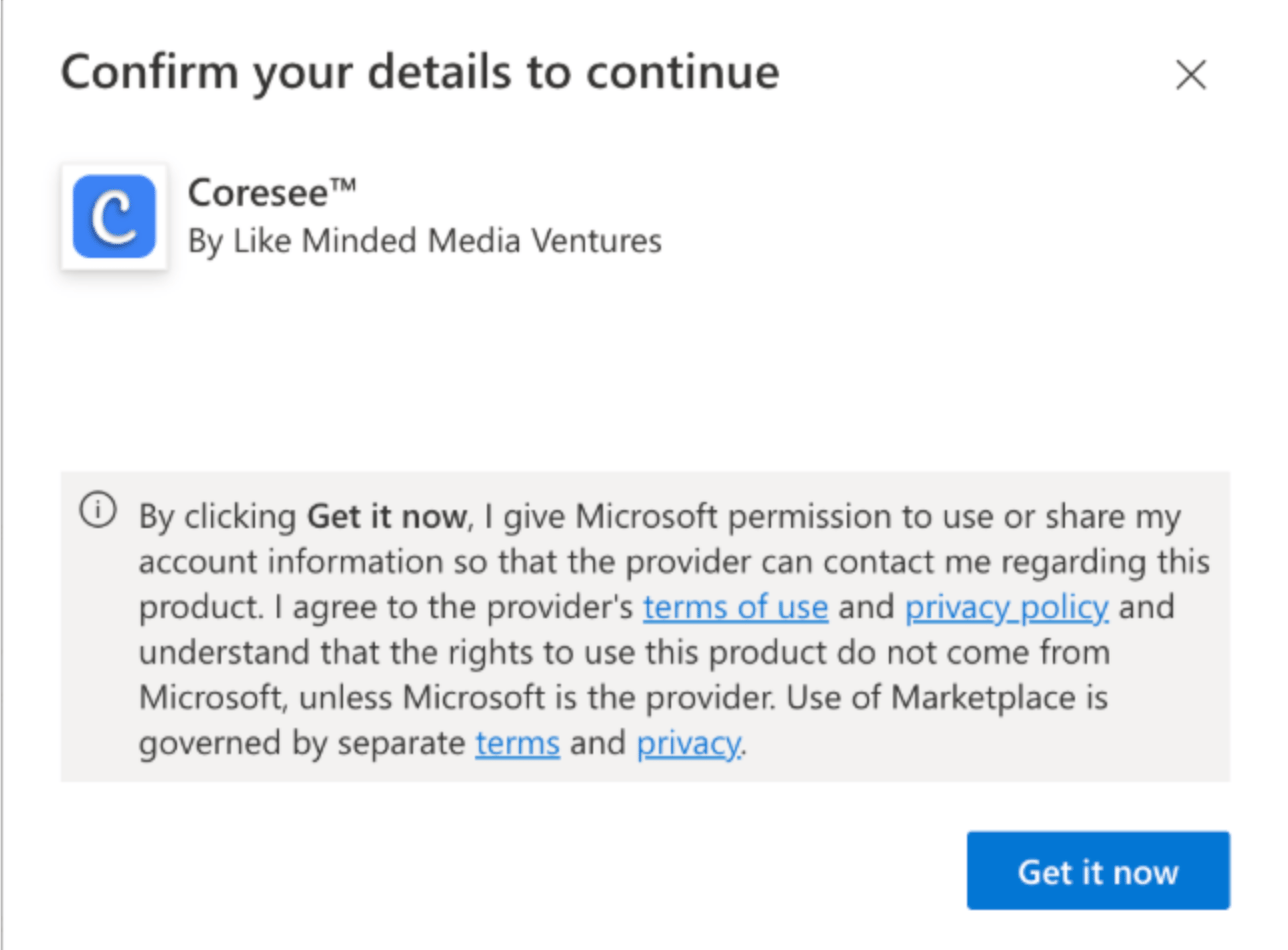This screenshot has height=950, width=1288.
Task: Open the Marketplace terms link
Action: pyautogui.click(x=517, y=743)
